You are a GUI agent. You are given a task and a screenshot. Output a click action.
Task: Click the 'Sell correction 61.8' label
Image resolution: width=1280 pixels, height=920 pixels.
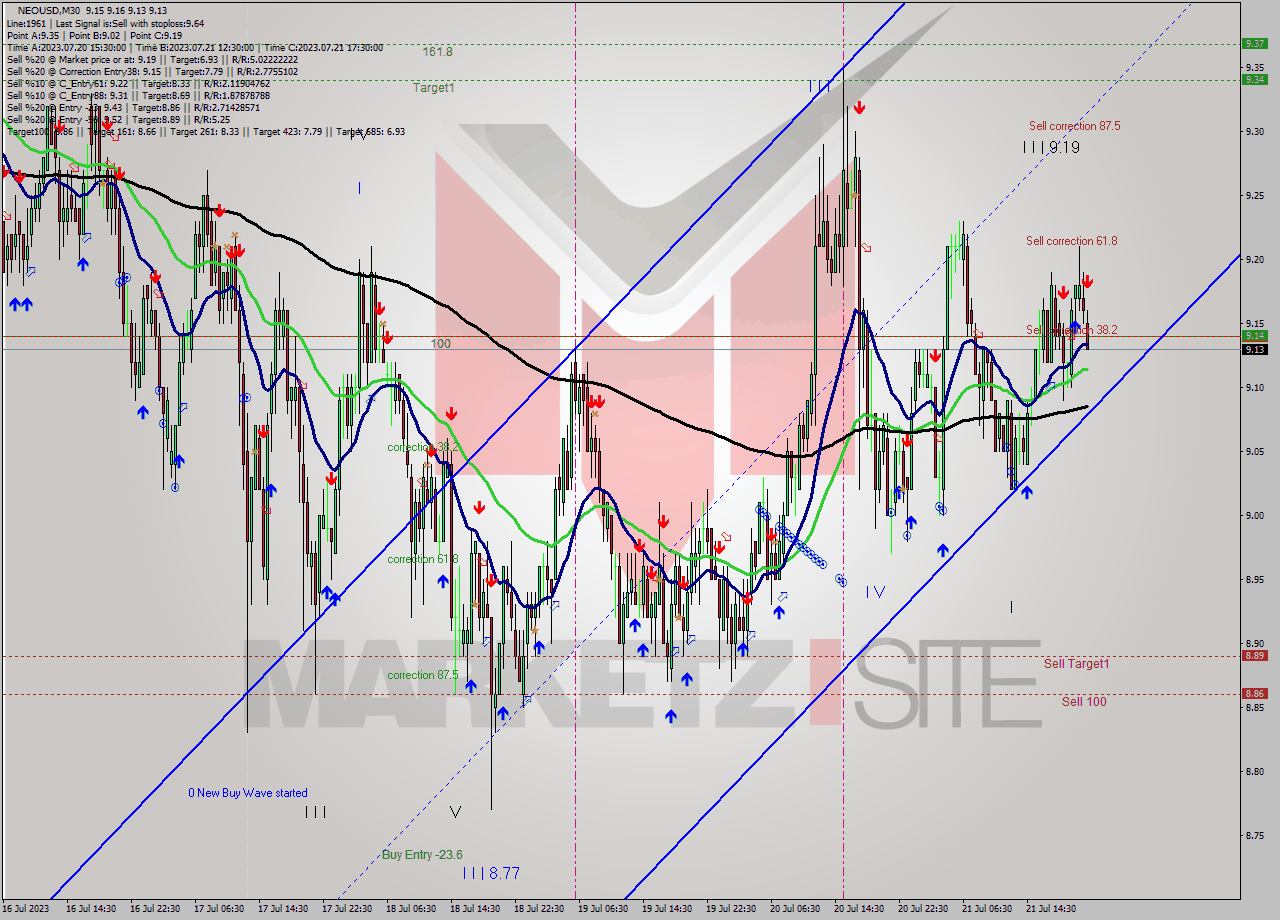tap(1072, 241)
